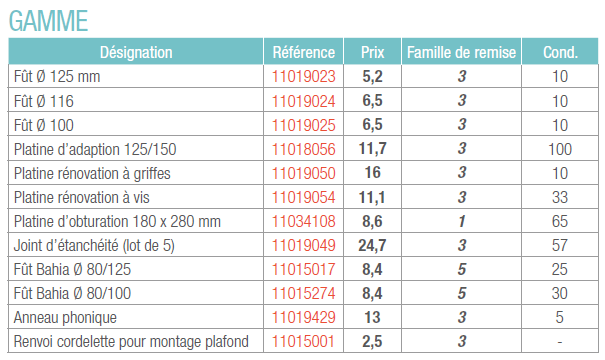Click reference 11019049 for Joint d'étanchéité
This screenshot has height=360, width=605.
[x=304, y=245]
